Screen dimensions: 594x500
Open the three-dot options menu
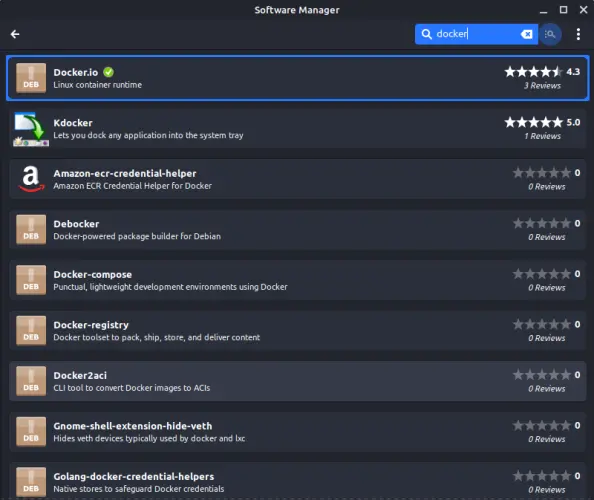(578, 34)
